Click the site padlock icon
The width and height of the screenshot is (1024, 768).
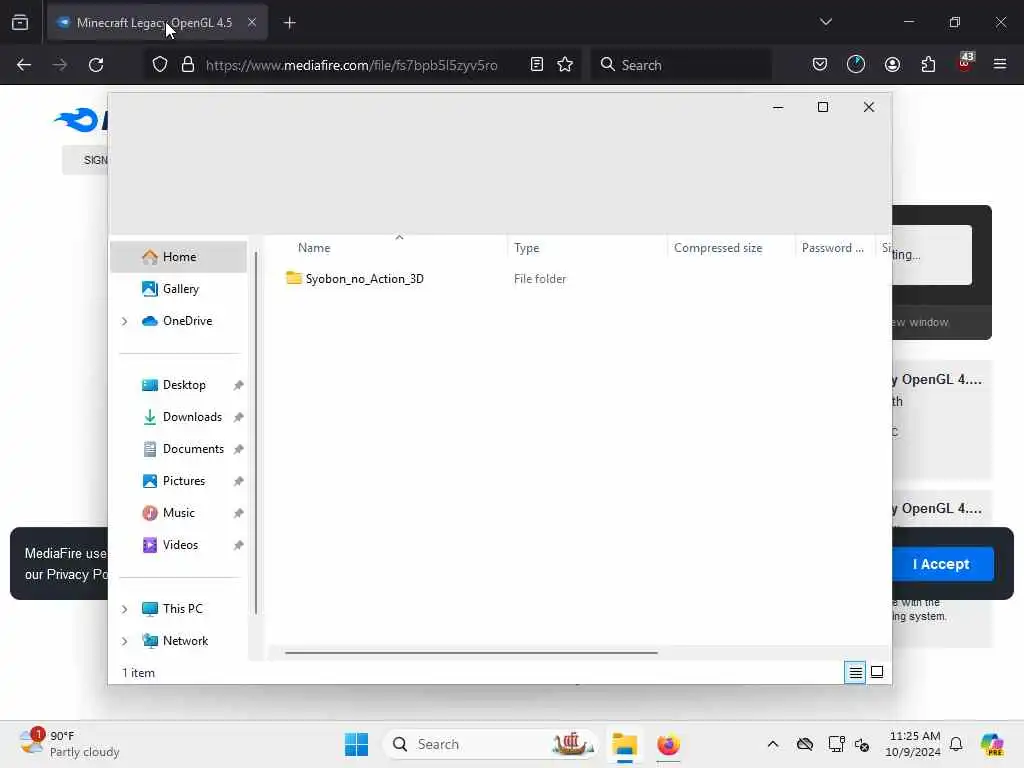point(187,65)
